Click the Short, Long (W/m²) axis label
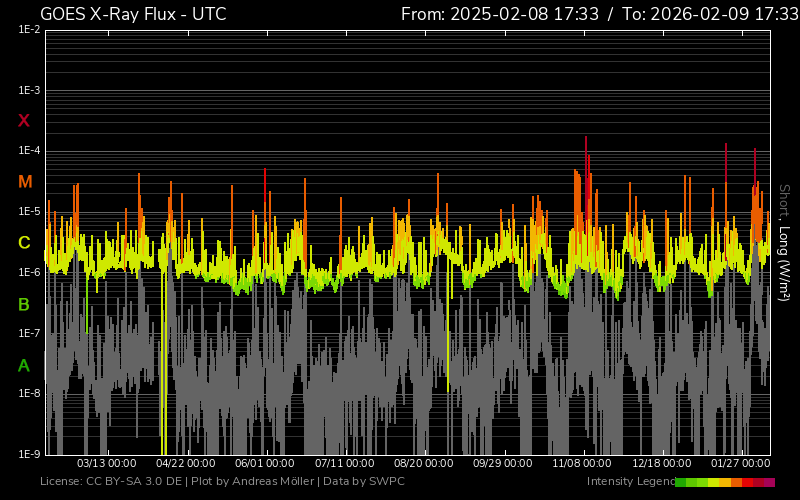This screenshot has height=500, width=800. (784, 242)
